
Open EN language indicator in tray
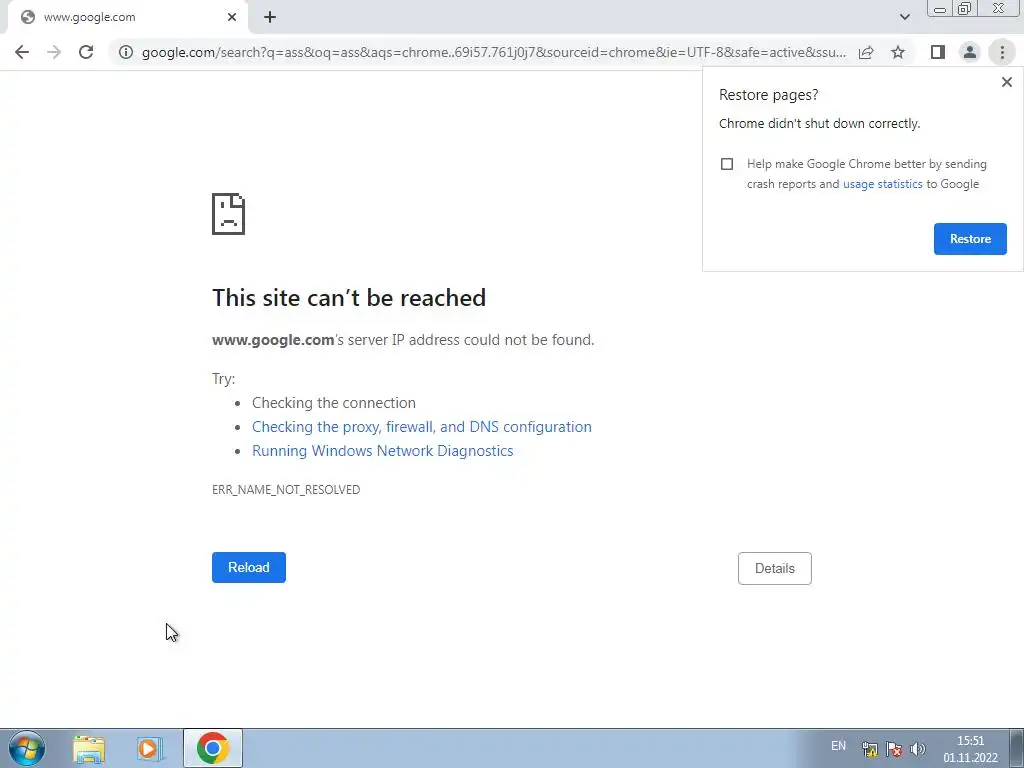[x=839, y=746]
